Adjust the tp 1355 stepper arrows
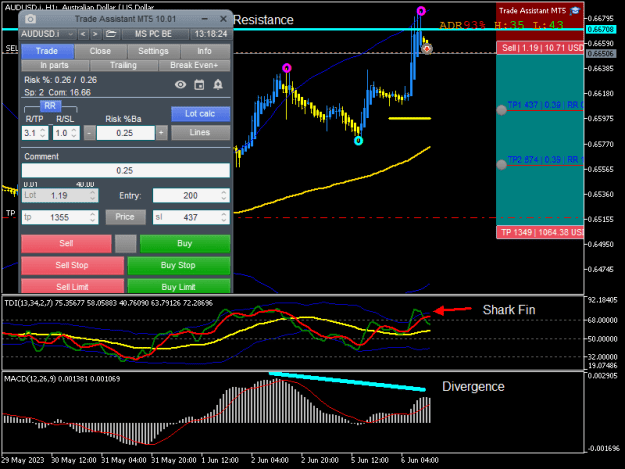 point(93,217)
